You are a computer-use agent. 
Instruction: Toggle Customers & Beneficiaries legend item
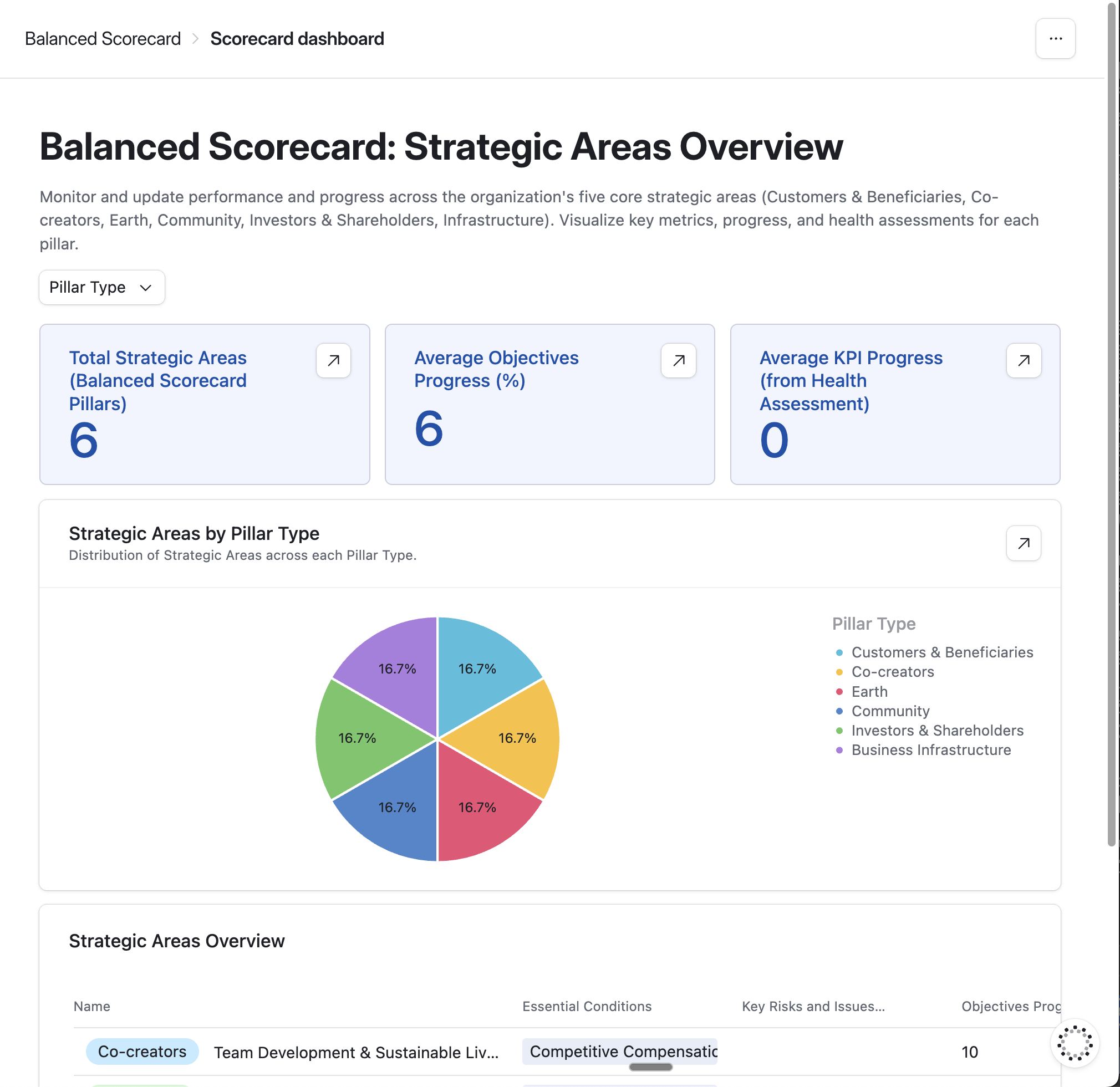[x=941, y=652]
